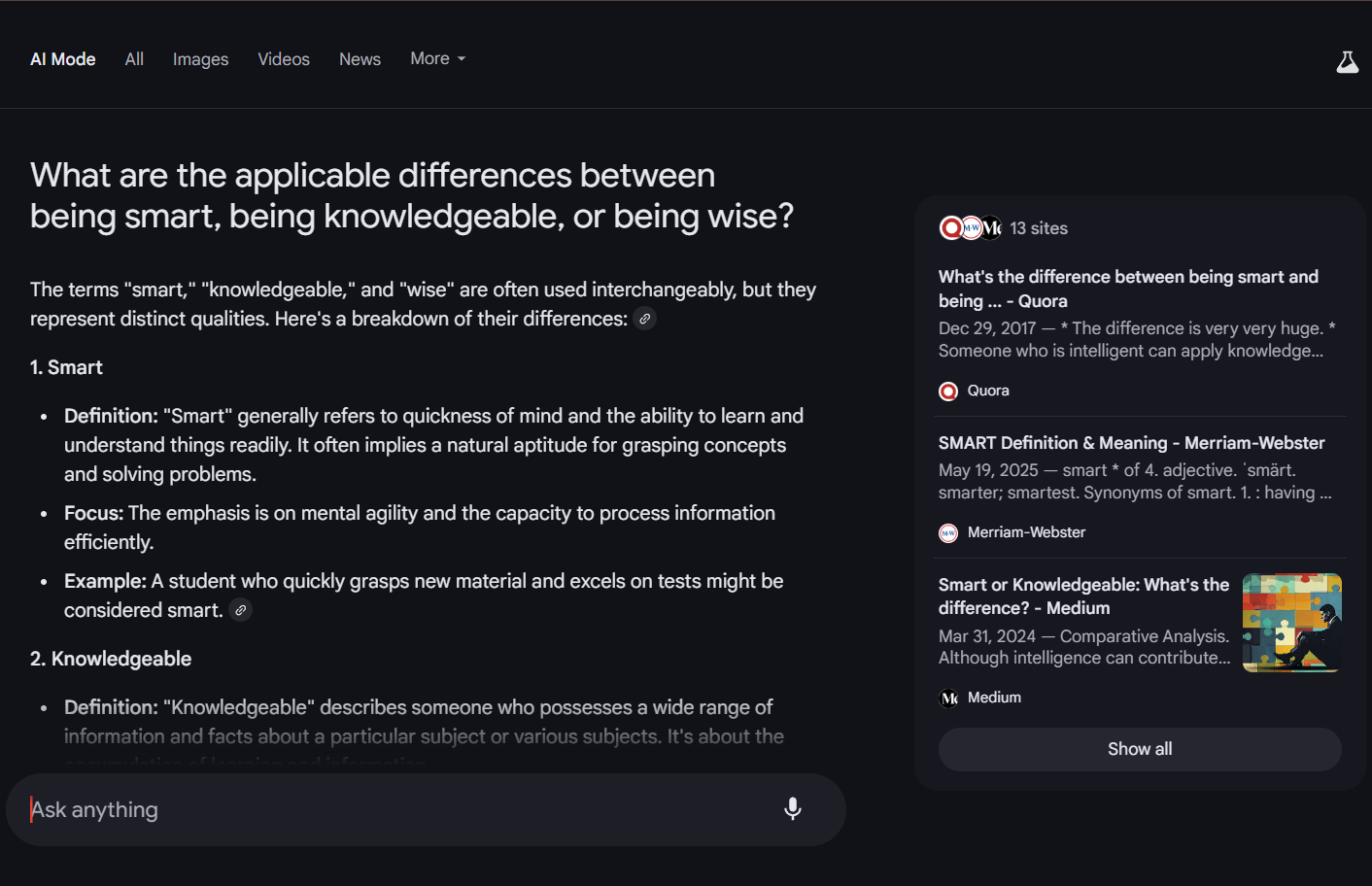Select the News tab
The width and height of the screenshot is (1372, 886).
coord(360,59)
